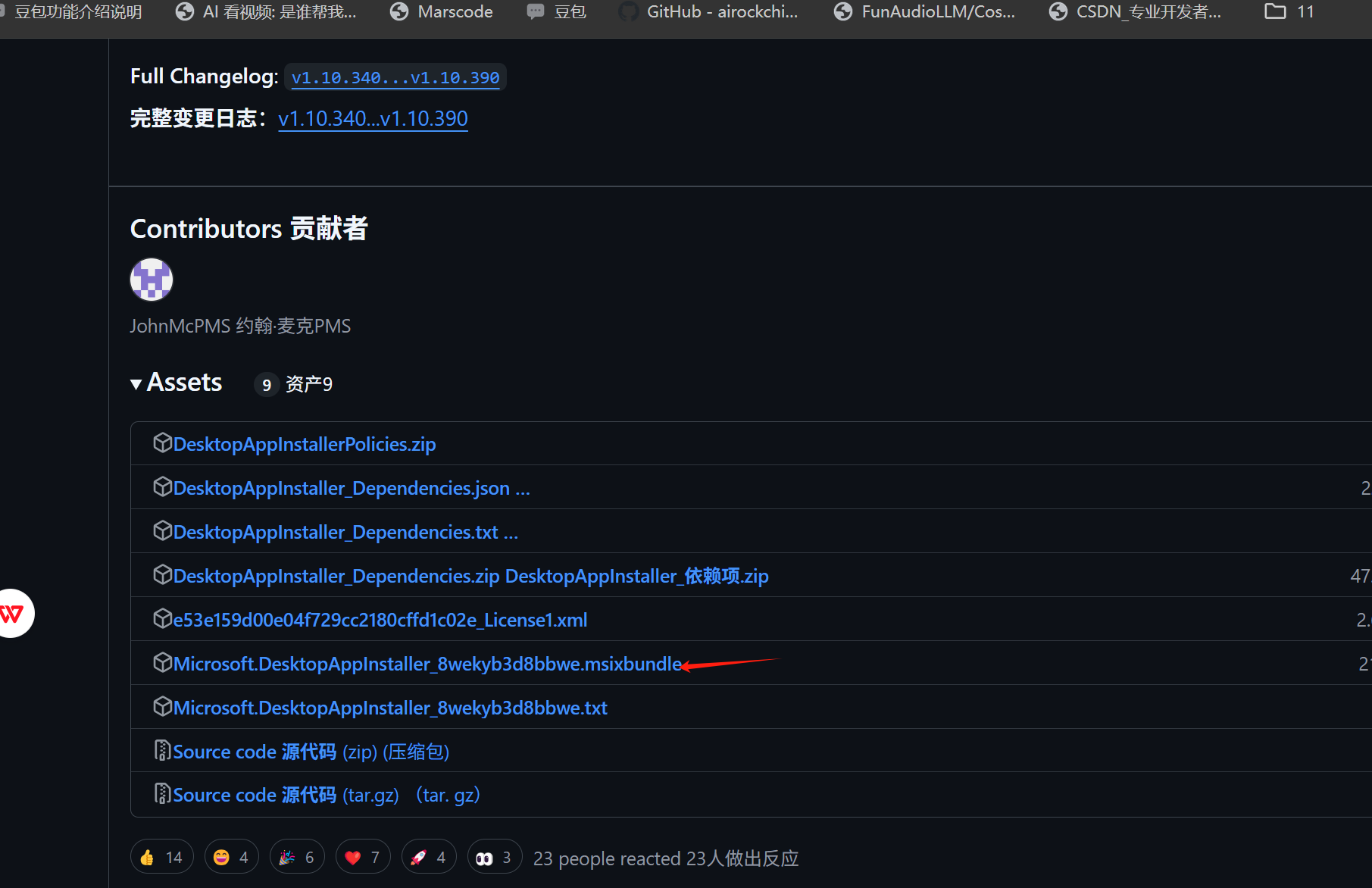Click the WPS floating sidebar icon

point(13,614)
